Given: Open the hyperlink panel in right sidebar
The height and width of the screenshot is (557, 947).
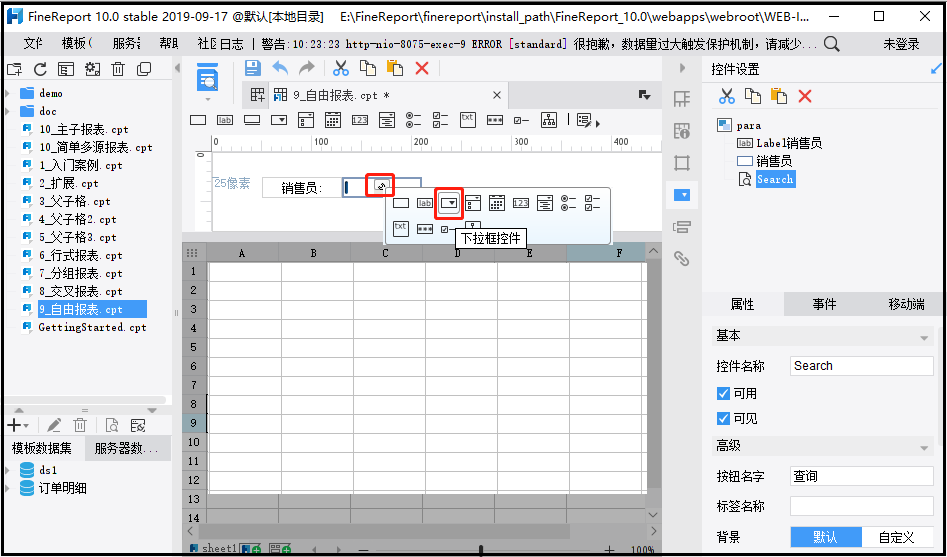Looking at the screenshot, I should (x=682, y=259).
